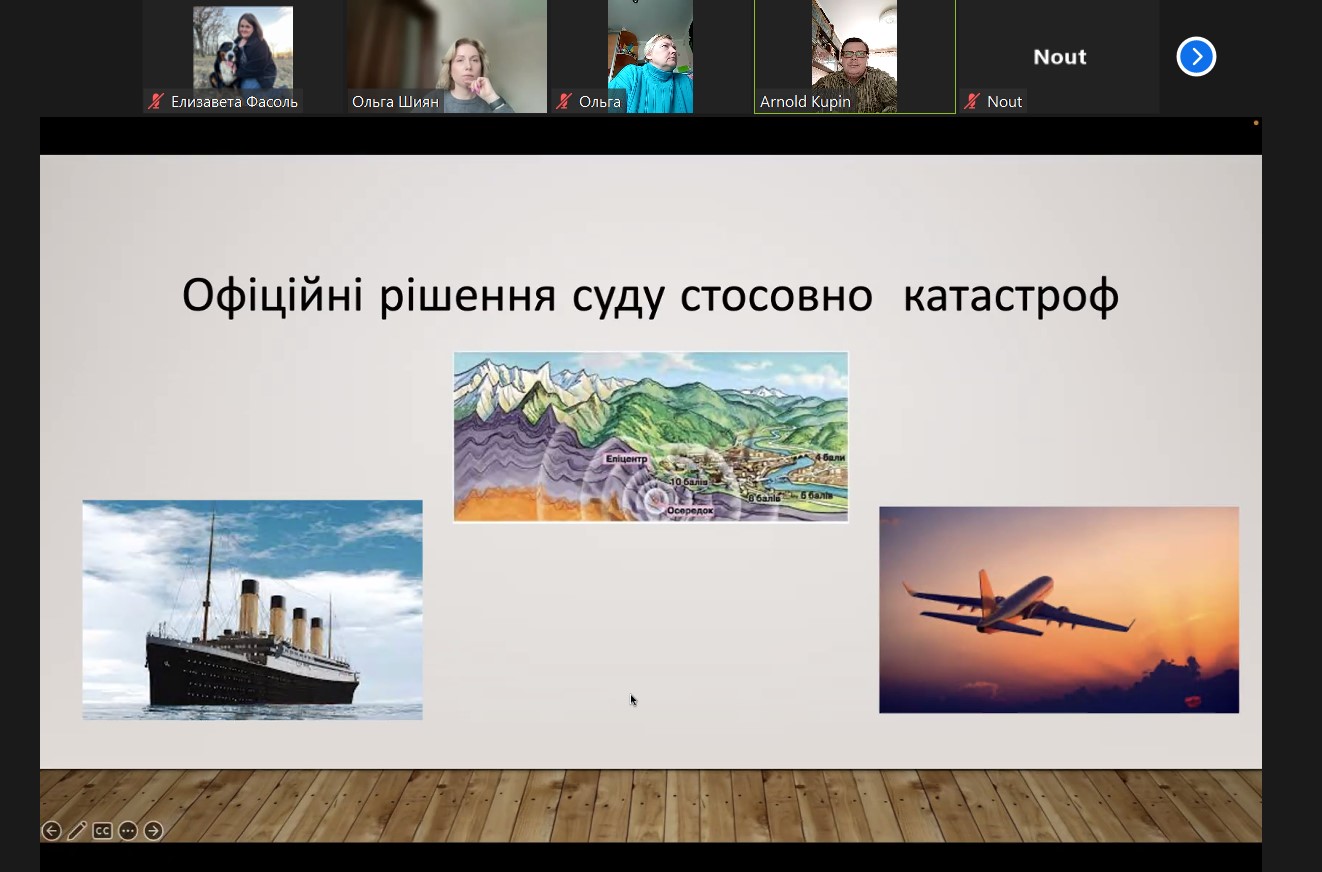The image size is (1322, 872).
Task: Click the airplane at sunset image
Action: 1058,610
